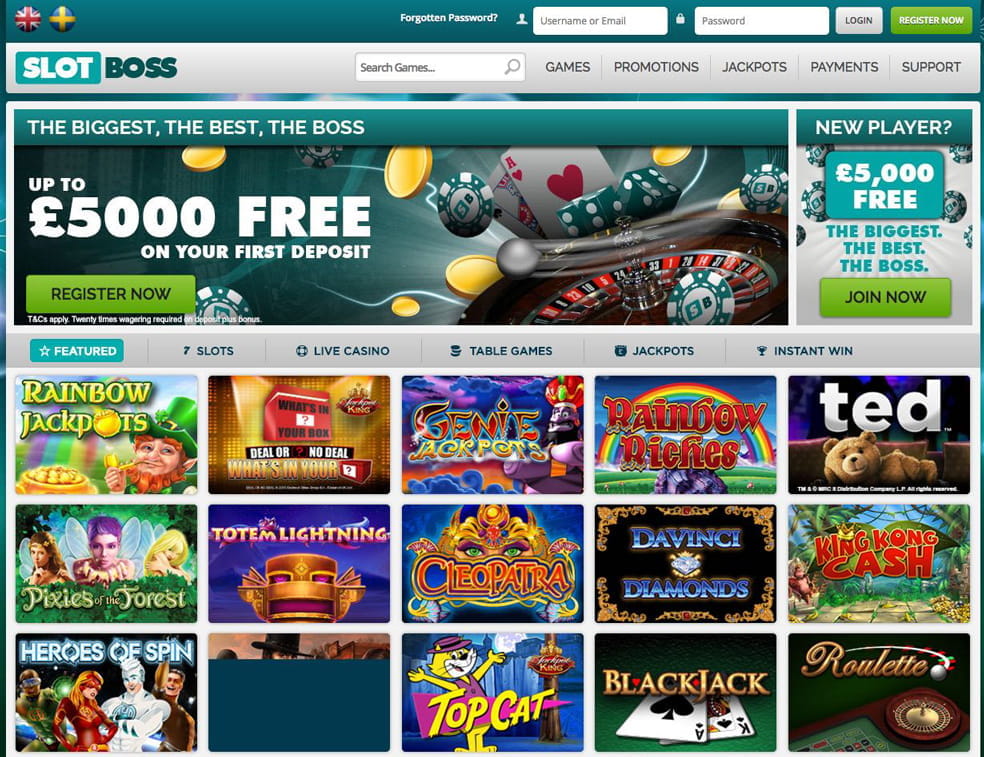Select the Instant Win category tab
This screenshot has width=984, height=757.
[805, 351]
